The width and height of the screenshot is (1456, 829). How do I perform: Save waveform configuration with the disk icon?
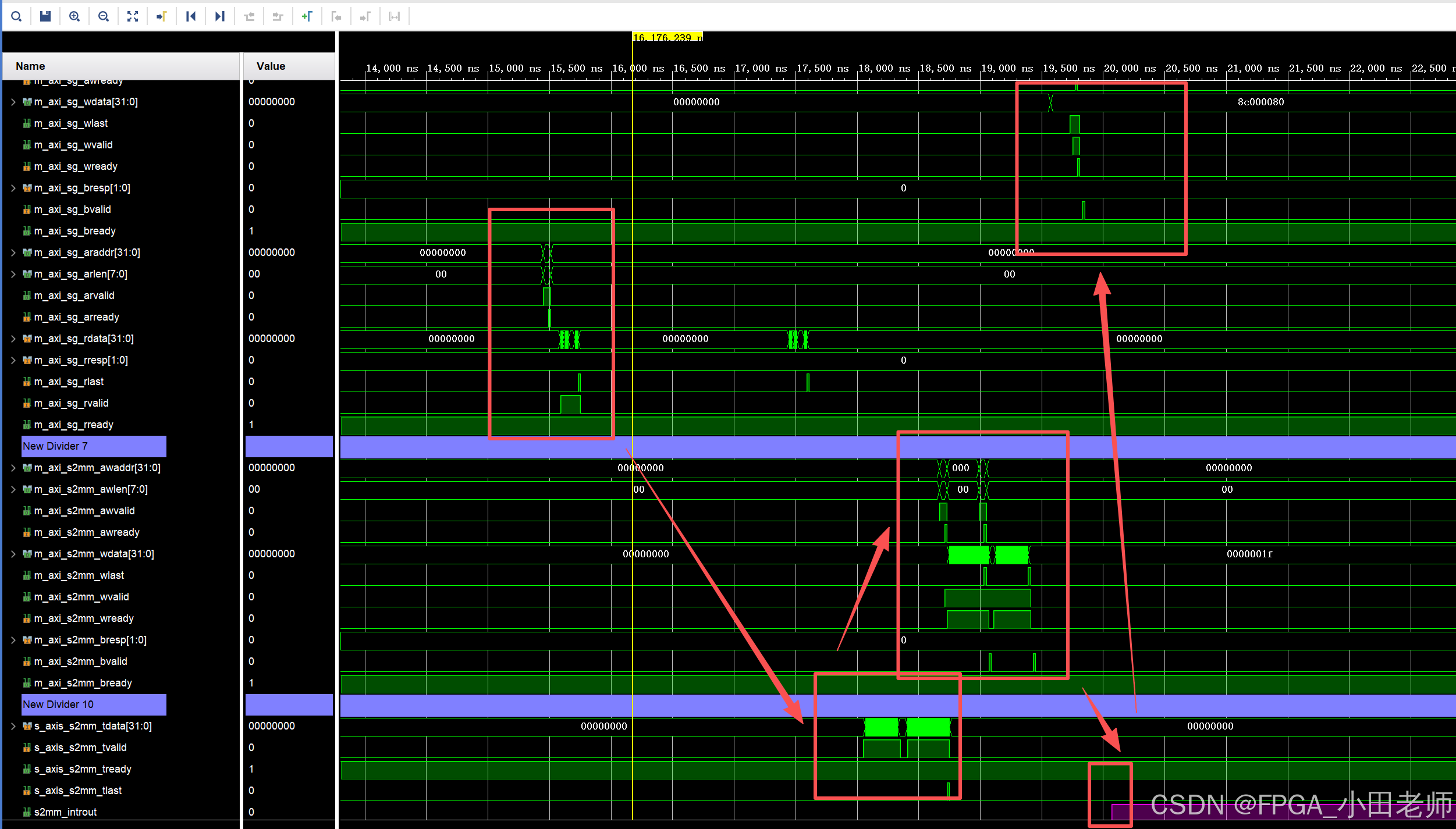[x=45, y=16]
